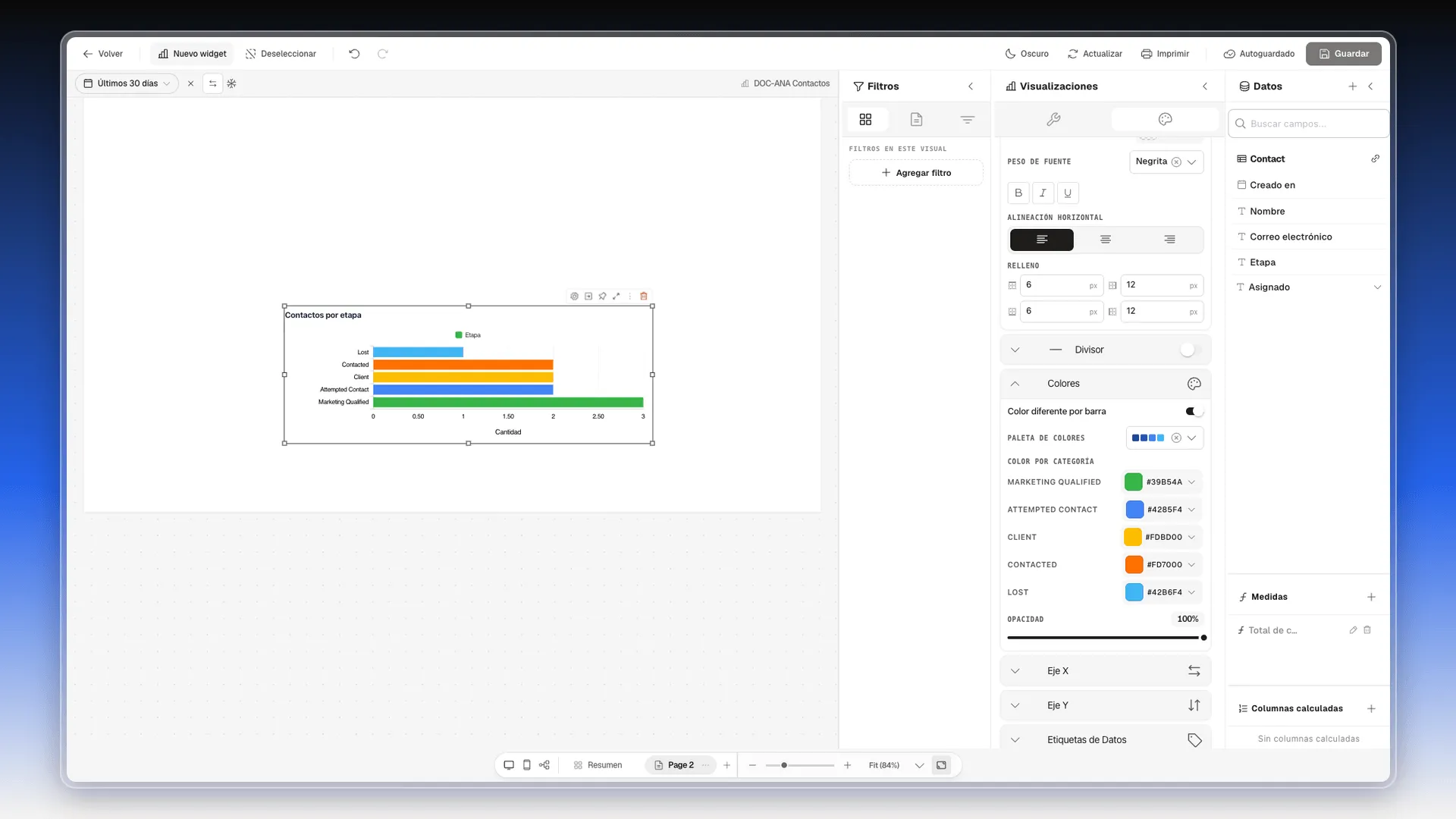Screen dimensions: 1456x819
Task: Open the Paleta de colores dropdown
Action: [x=1165, y=438]
